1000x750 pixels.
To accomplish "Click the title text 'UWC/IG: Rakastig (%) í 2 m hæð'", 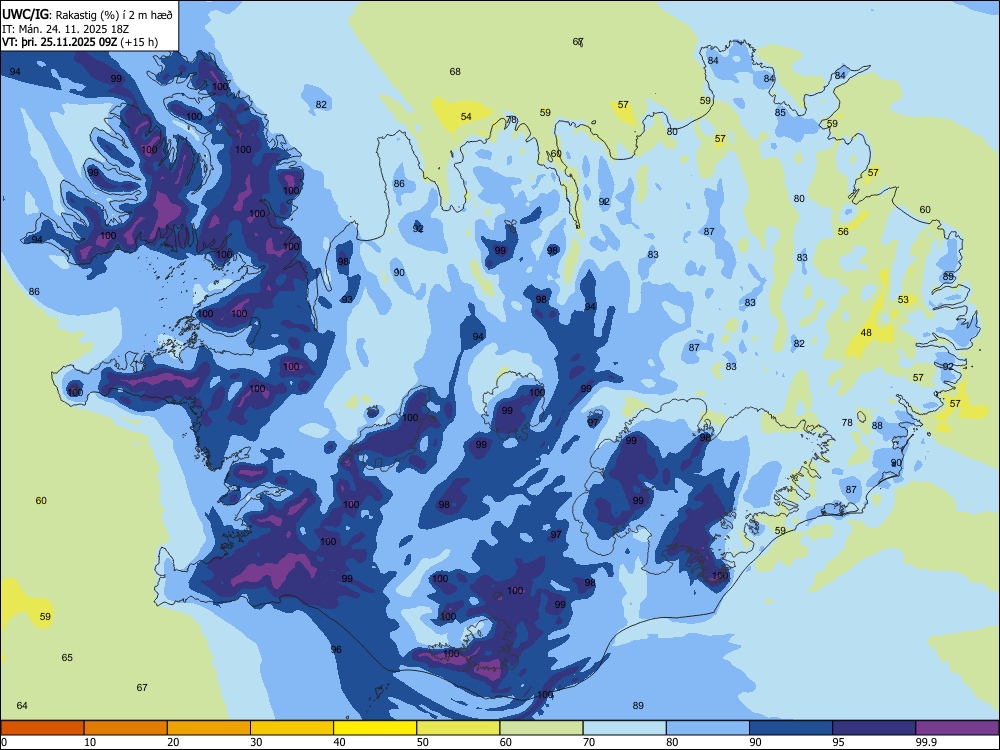I will click(x=87, y=14).
